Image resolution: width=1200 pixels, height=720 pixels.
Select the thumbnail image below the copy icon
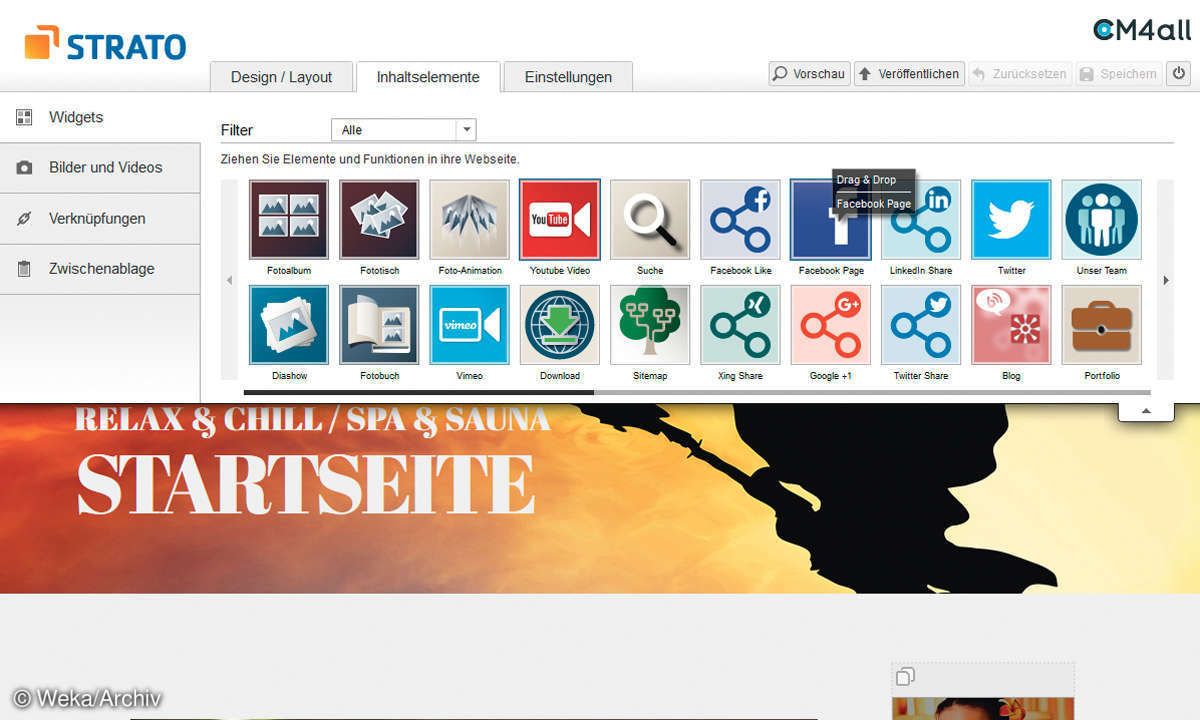pos(983,708)
